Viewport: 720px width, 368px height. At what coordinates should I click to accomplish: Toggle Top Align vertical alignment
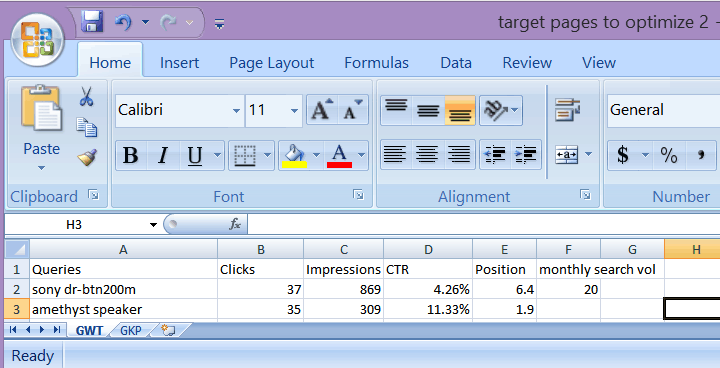(396, 110)
